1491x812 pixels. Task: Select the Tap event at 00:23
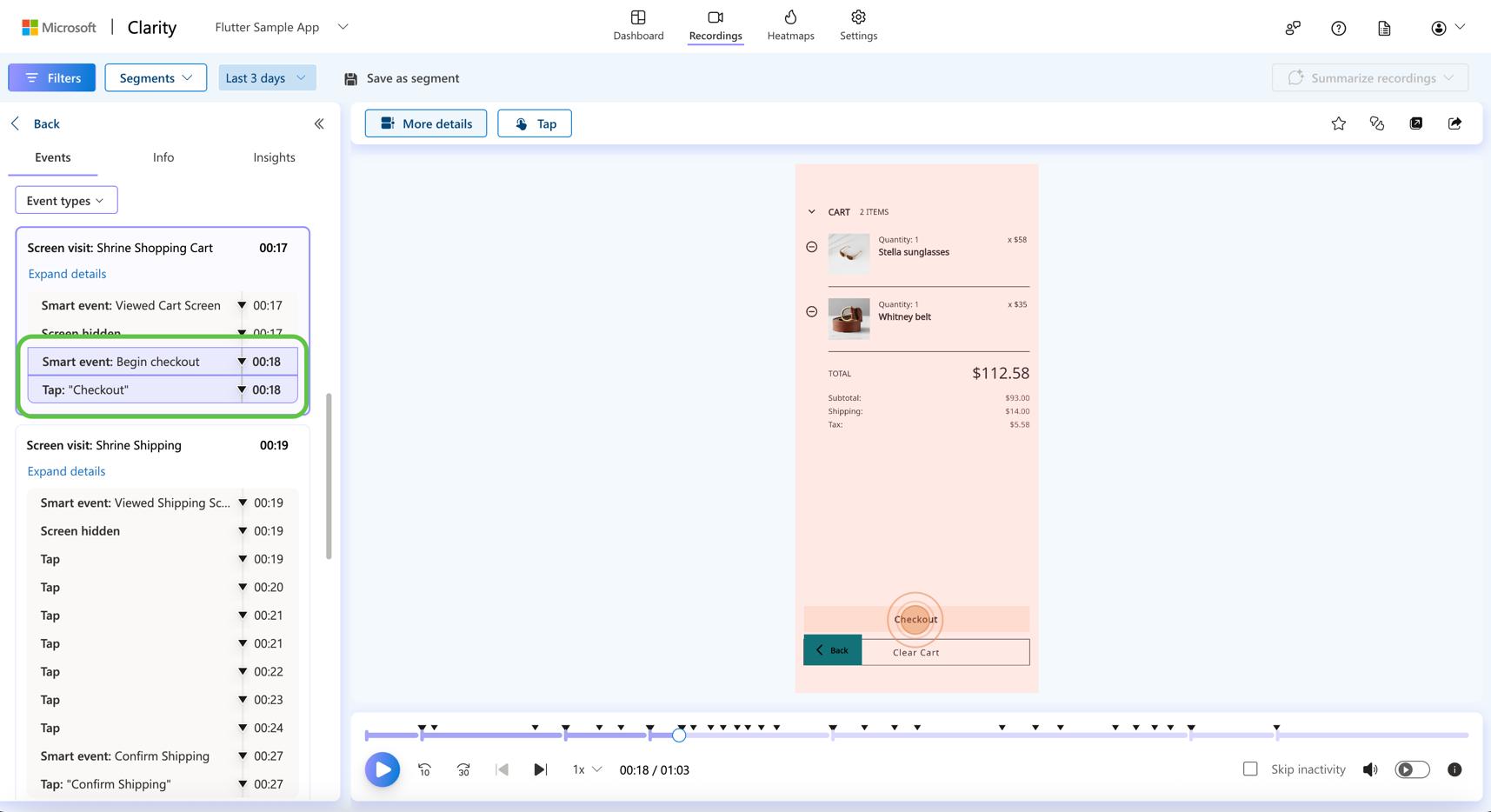click(163, 699)
